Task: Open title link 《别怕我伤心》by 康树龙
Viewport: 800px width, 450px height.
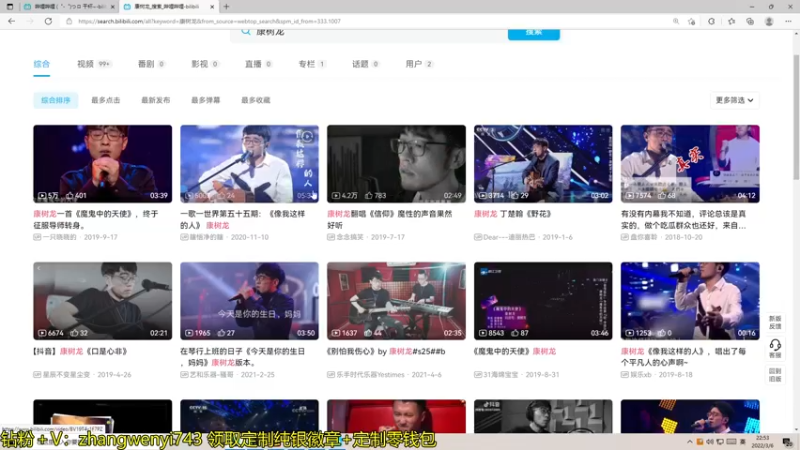Action: 386,351
